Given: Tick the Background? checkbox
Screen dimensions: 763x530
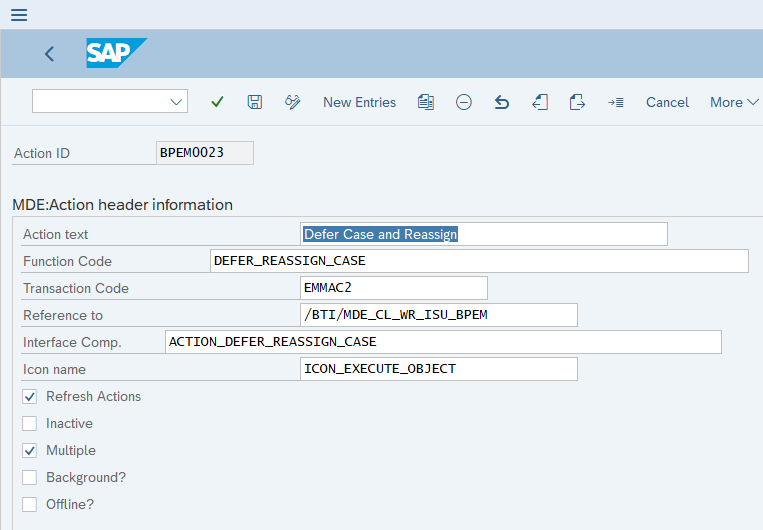Looking at the screenshot, I should 30,478.
